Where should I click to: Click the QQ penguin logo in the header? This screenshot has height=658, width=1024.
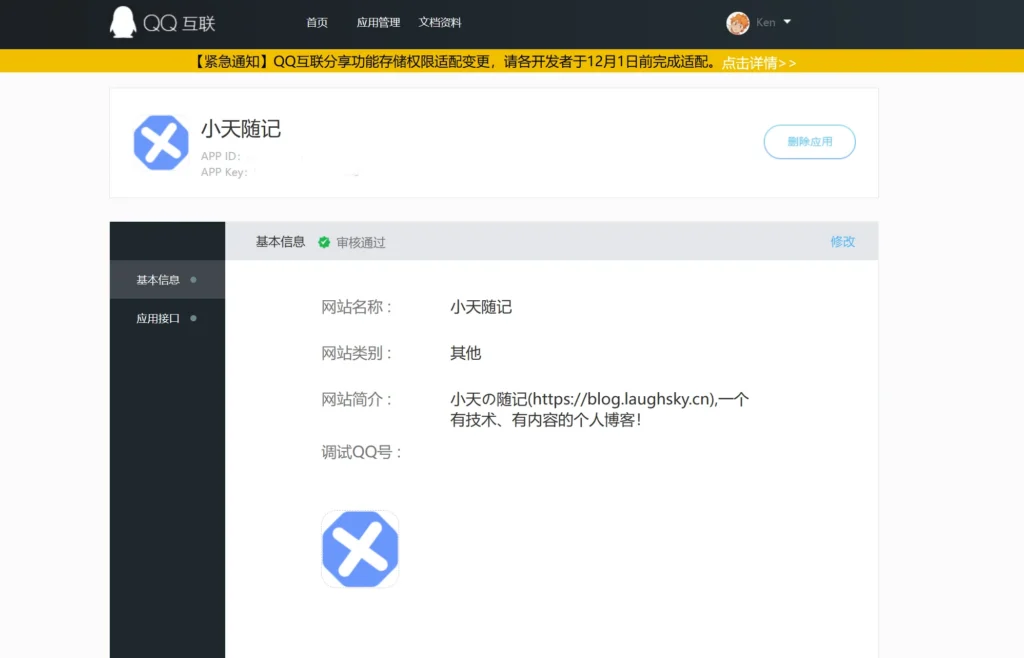(121, 22)
